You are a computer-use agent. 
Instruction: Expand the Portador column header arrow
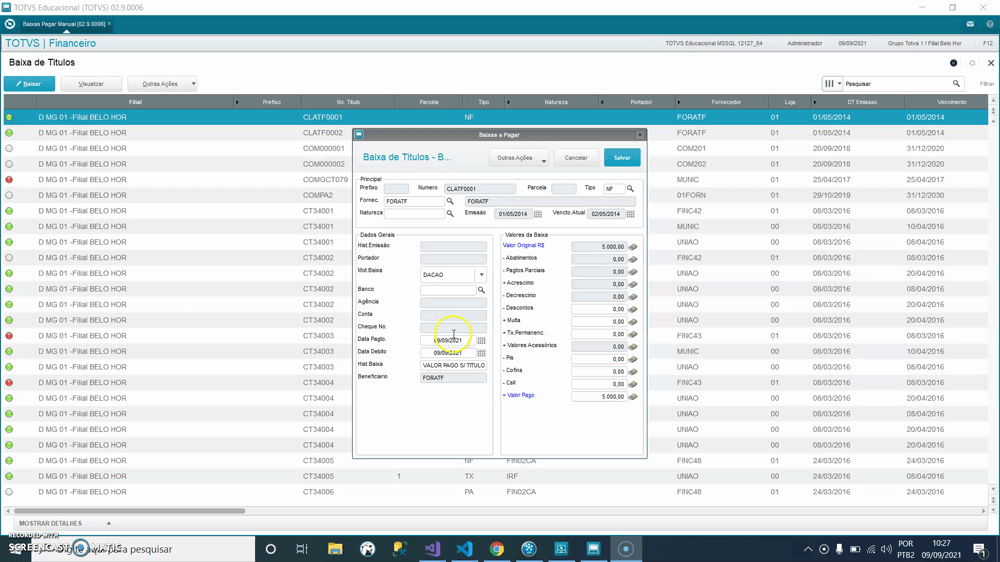coord(602,102)
